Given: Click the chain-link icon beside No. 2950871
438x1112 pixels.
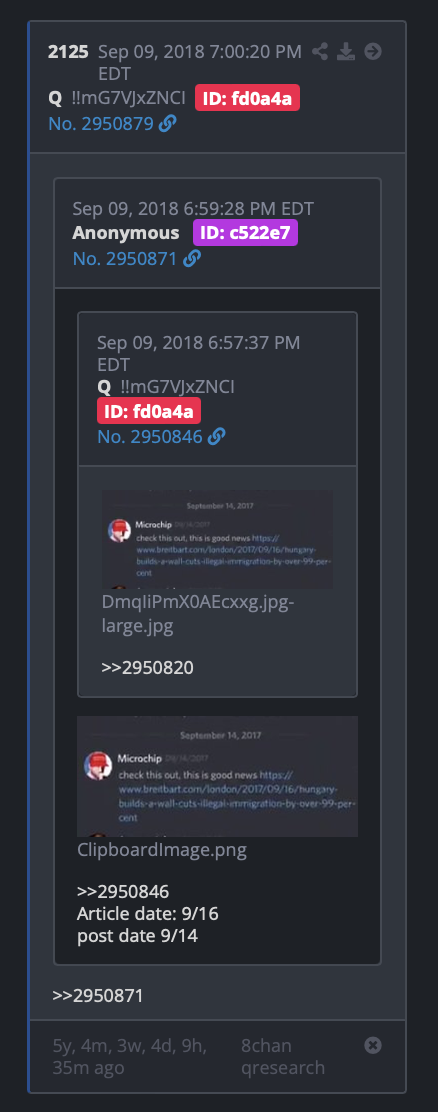Looking at the screenshot, I should tap(191, 259).
